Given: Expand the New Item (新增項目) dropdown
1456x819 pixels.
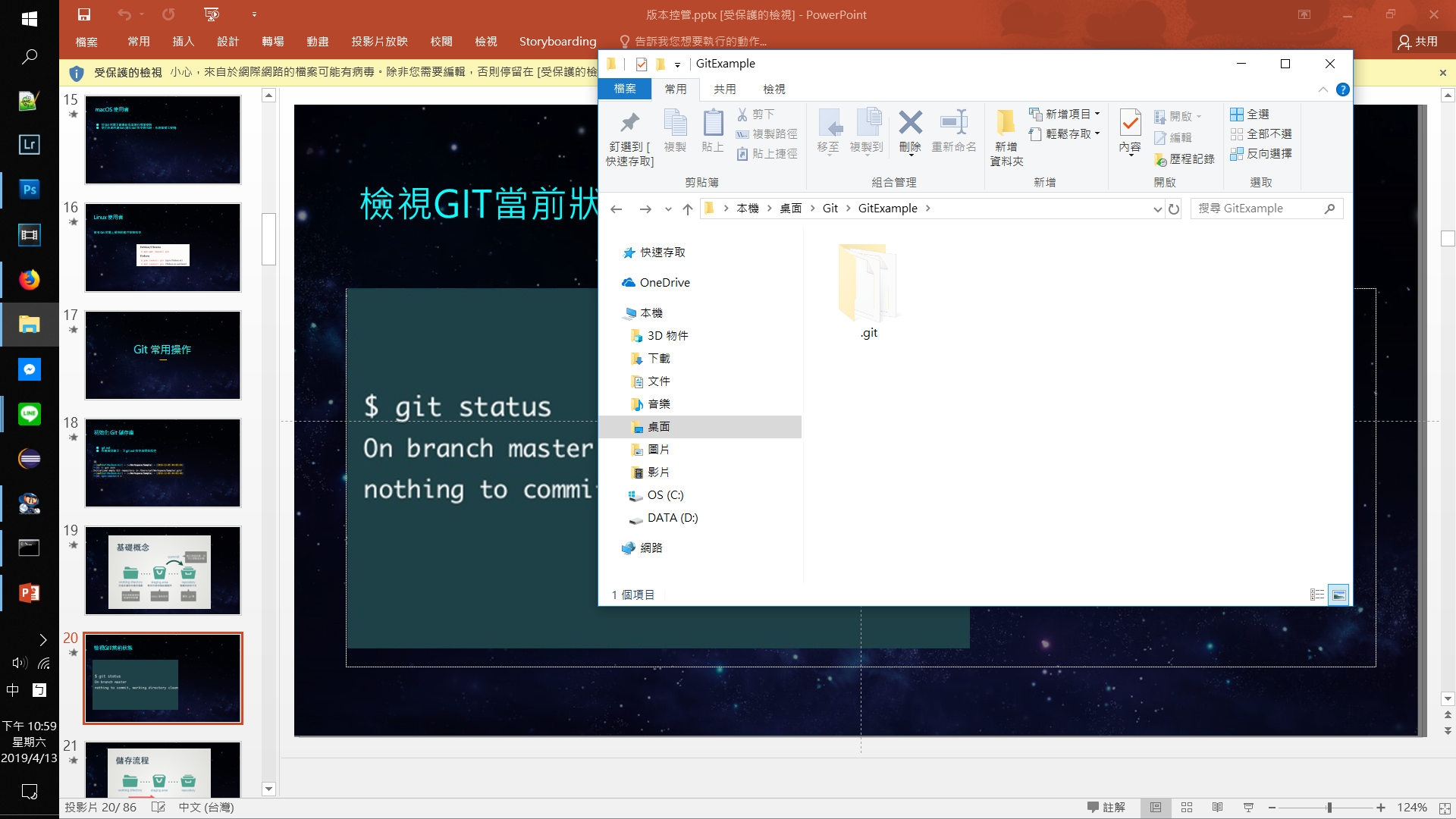Looking at the screenshot, I should 1097,114.
